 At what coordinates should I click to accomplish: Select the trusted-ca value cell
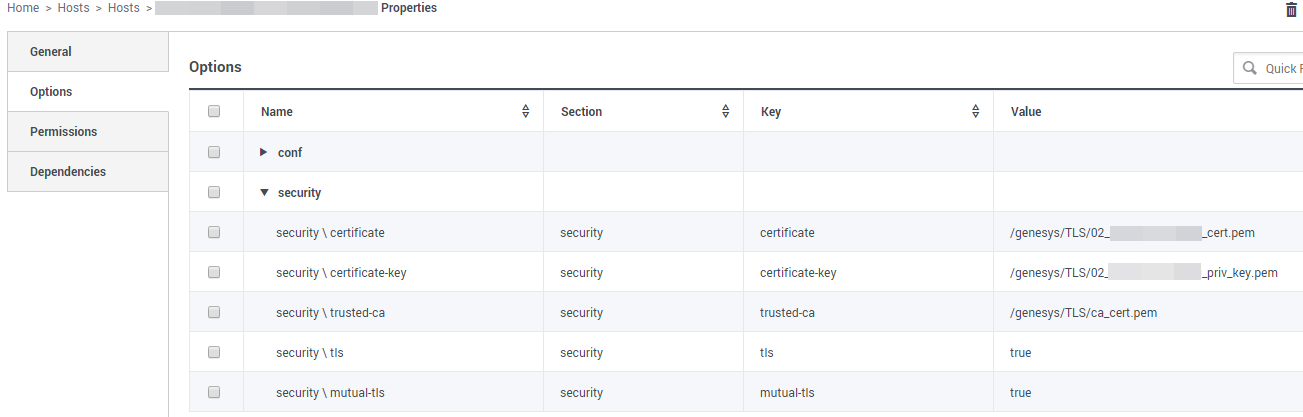coord(1083,313)
